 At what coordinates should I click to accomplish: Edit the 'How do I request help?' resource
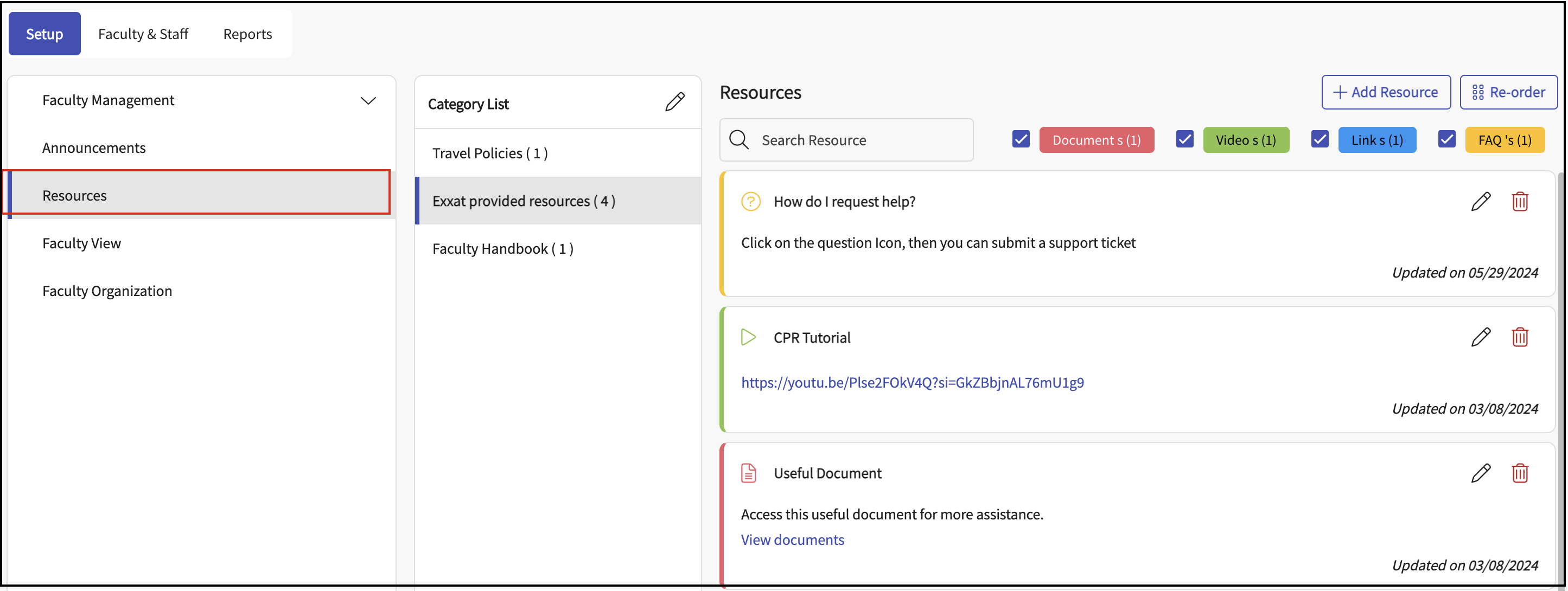point(1480,201)
